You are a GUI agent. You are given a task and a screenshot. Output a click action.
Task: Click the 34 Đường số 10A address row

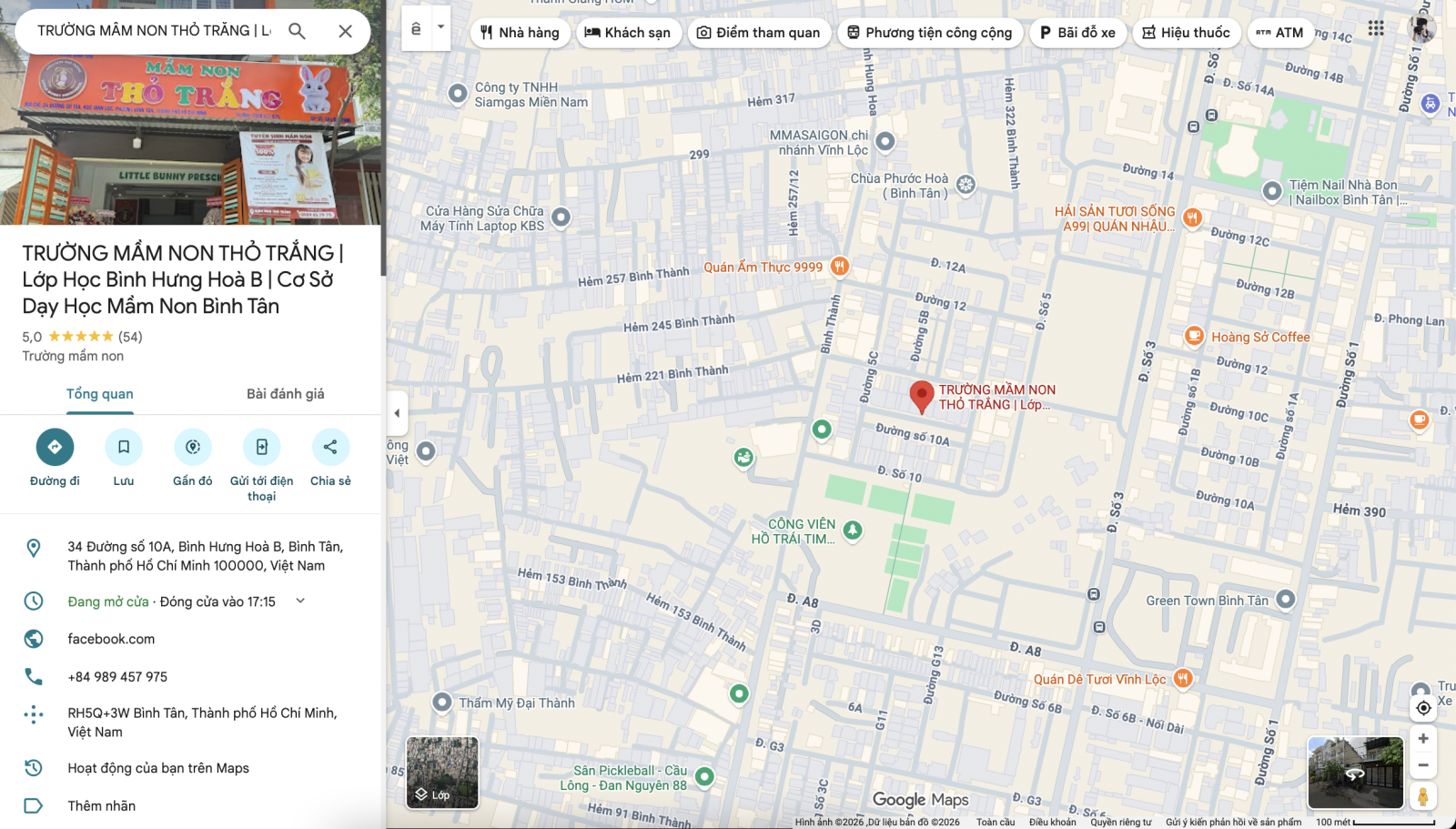tap(191, 556)
